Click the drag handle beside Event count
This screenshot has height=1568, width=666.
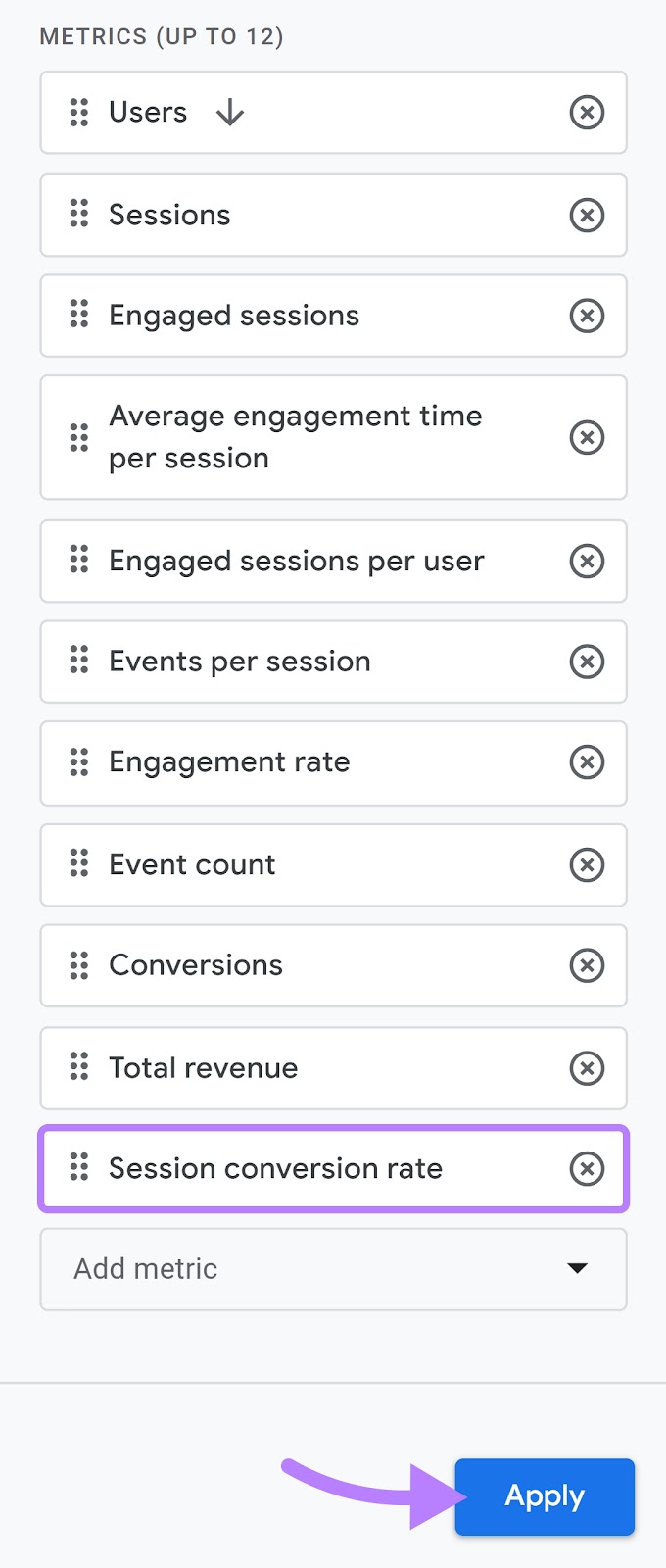(x=79, y=864)
